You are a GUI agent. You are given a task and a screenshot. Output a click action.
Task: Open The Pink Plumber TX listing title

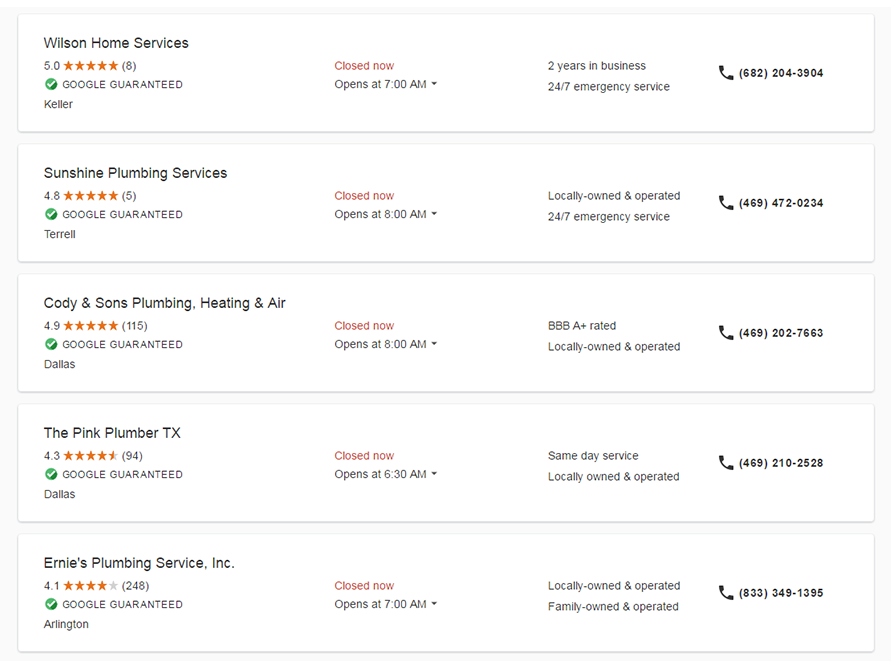pyautogui.click(x=112, y=433)
